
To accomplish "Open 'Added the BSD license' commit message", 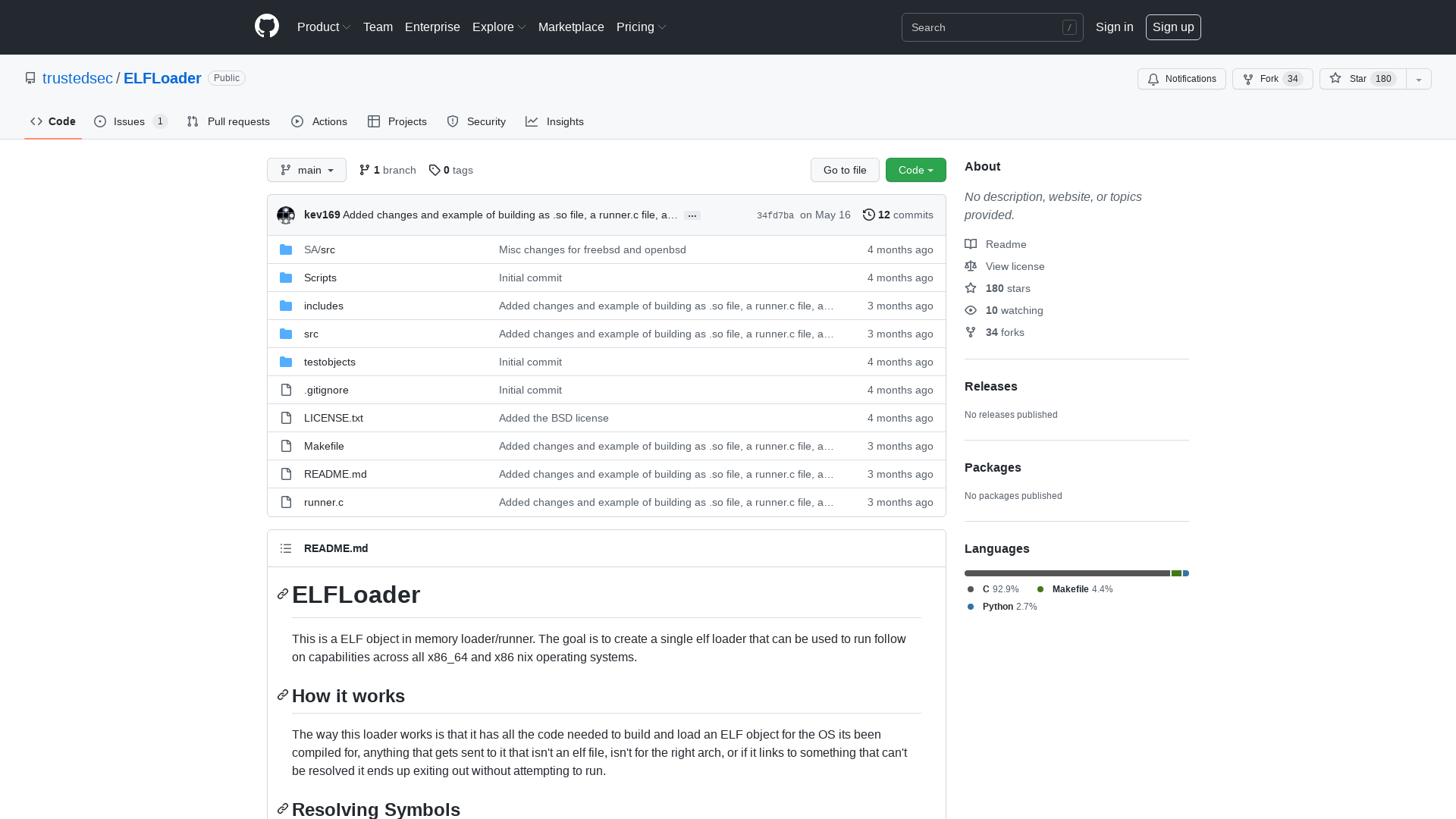I will 554,418.
